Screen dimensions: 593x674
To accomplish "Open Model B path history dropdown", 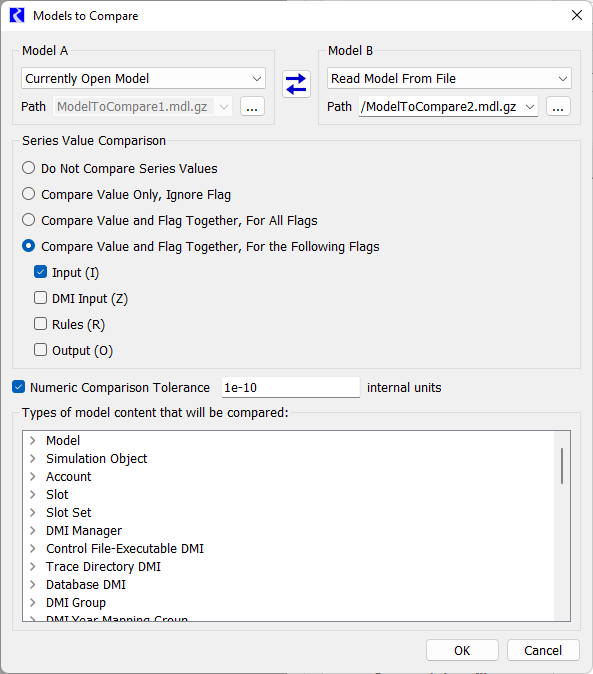I will [530, 107].
